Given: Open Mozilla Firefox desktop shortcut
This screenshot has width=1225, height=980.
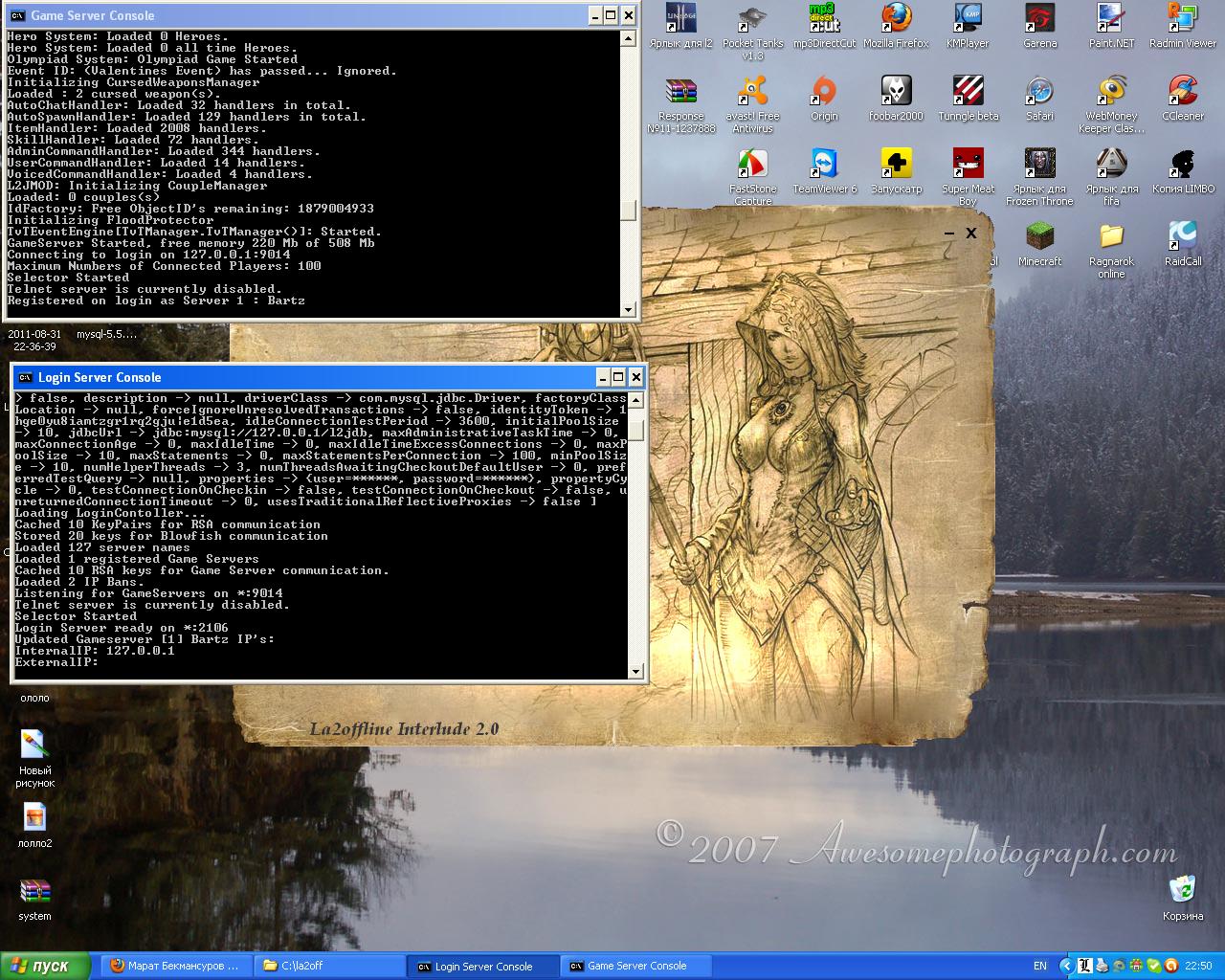Looking at the screenshot, I should pos(896,27).
